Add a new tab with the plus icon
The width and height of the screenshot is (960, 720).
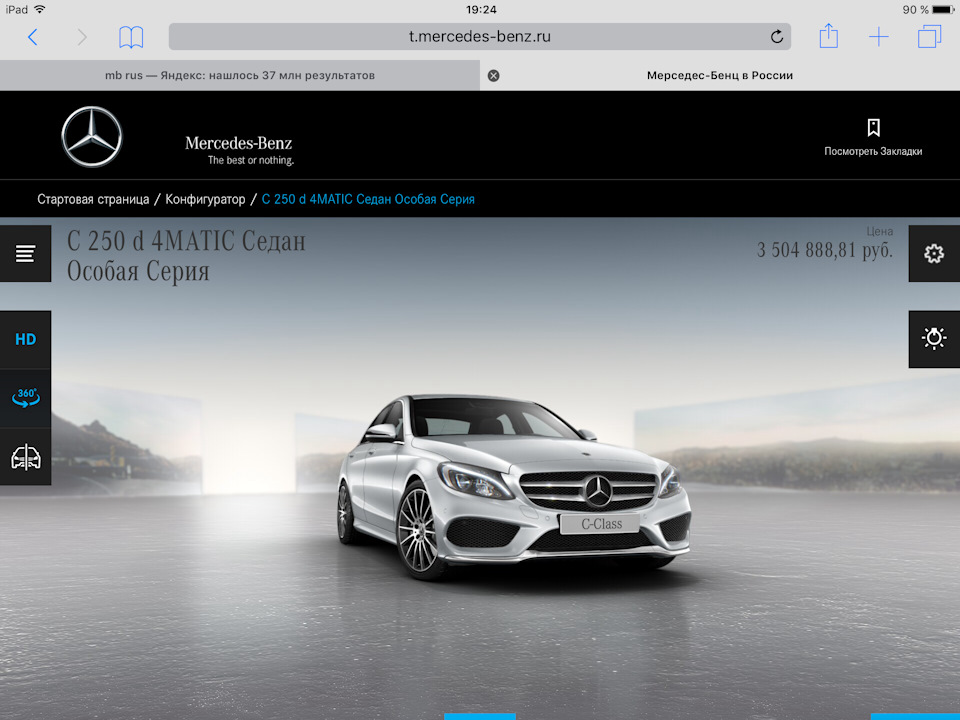[x=879, y=37]
